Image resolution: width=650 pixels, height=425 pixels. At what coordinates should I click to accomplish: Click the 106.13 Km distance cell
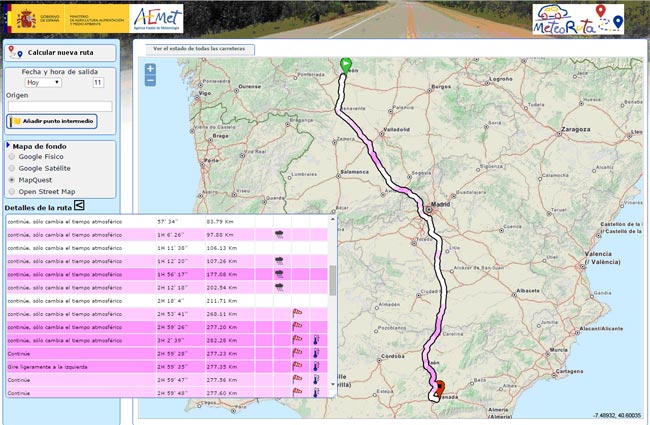tap(230, 248)
